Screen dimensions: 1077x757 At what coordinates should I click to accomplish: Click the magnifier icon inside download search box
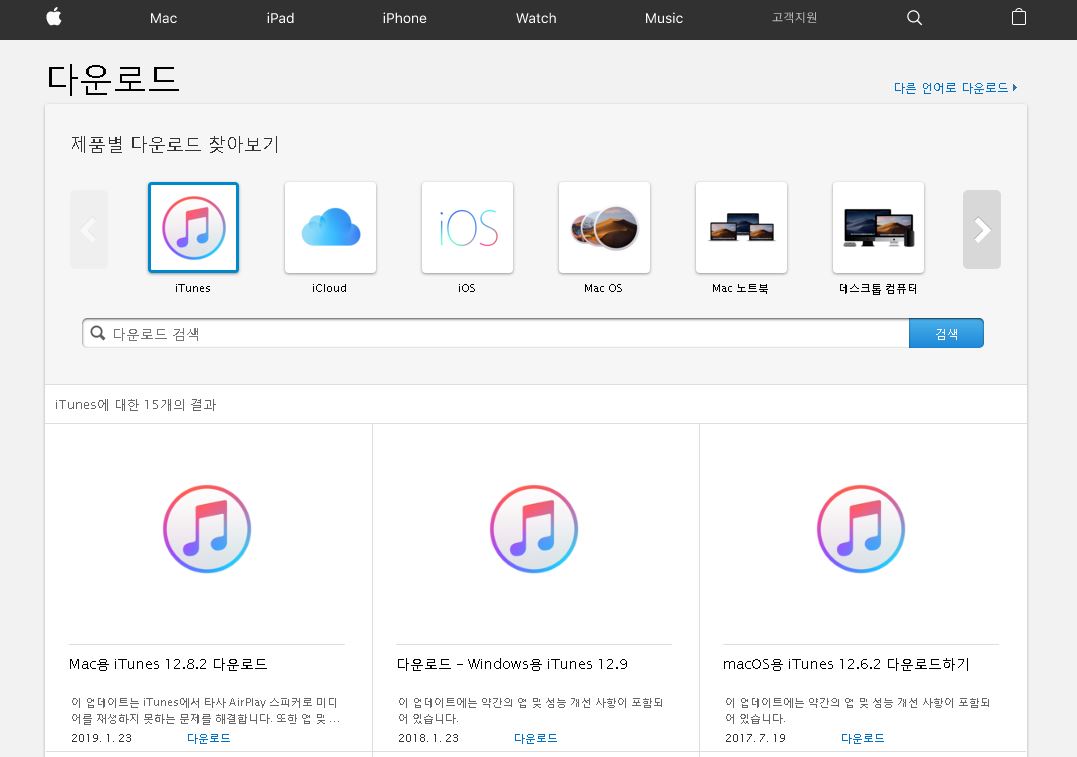pos(98,333)
